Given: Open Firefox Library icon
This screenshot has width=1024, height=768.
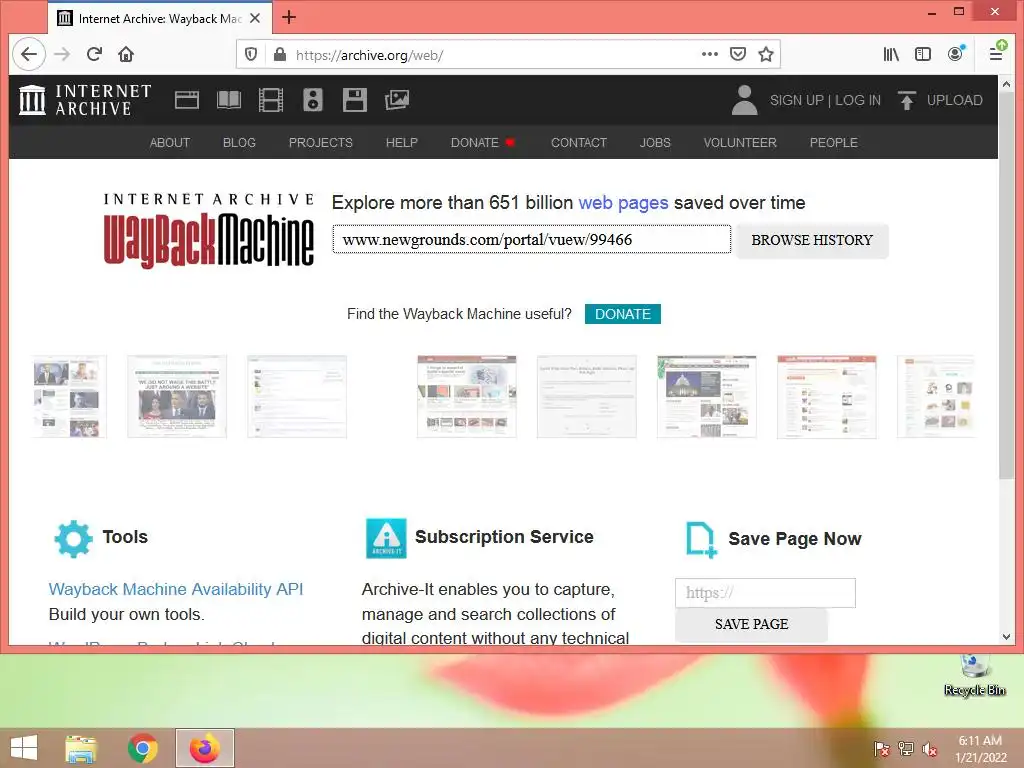Looking at the screenshot, I should point(891,54).
